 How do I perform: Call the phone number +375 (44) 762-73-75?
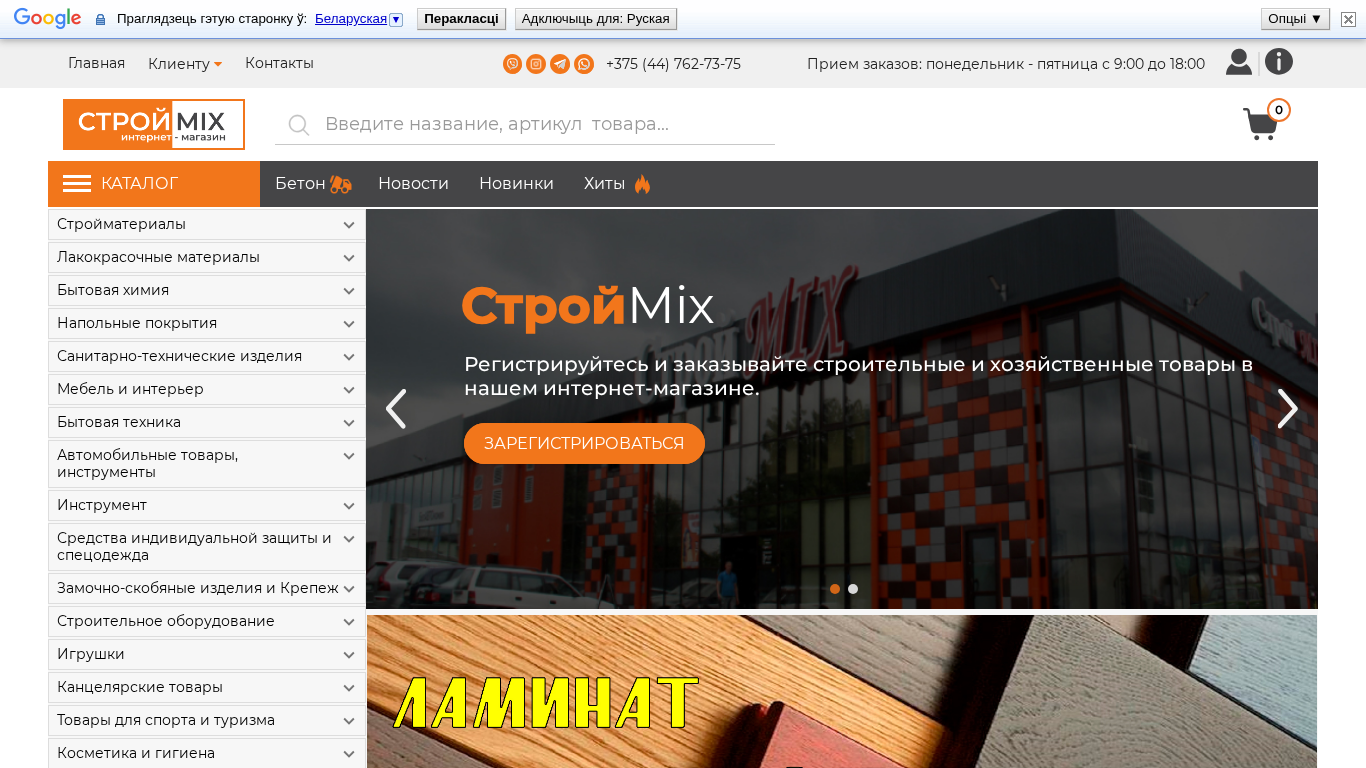(673, 64)
